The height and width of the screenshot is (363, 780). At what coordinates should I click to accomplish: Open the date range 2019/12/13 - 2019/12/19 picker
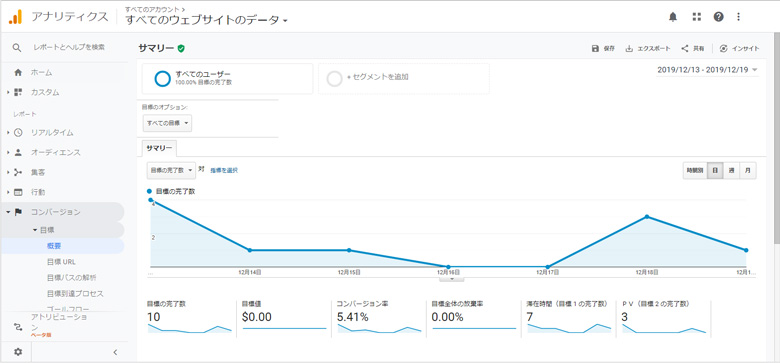(707, 70)
